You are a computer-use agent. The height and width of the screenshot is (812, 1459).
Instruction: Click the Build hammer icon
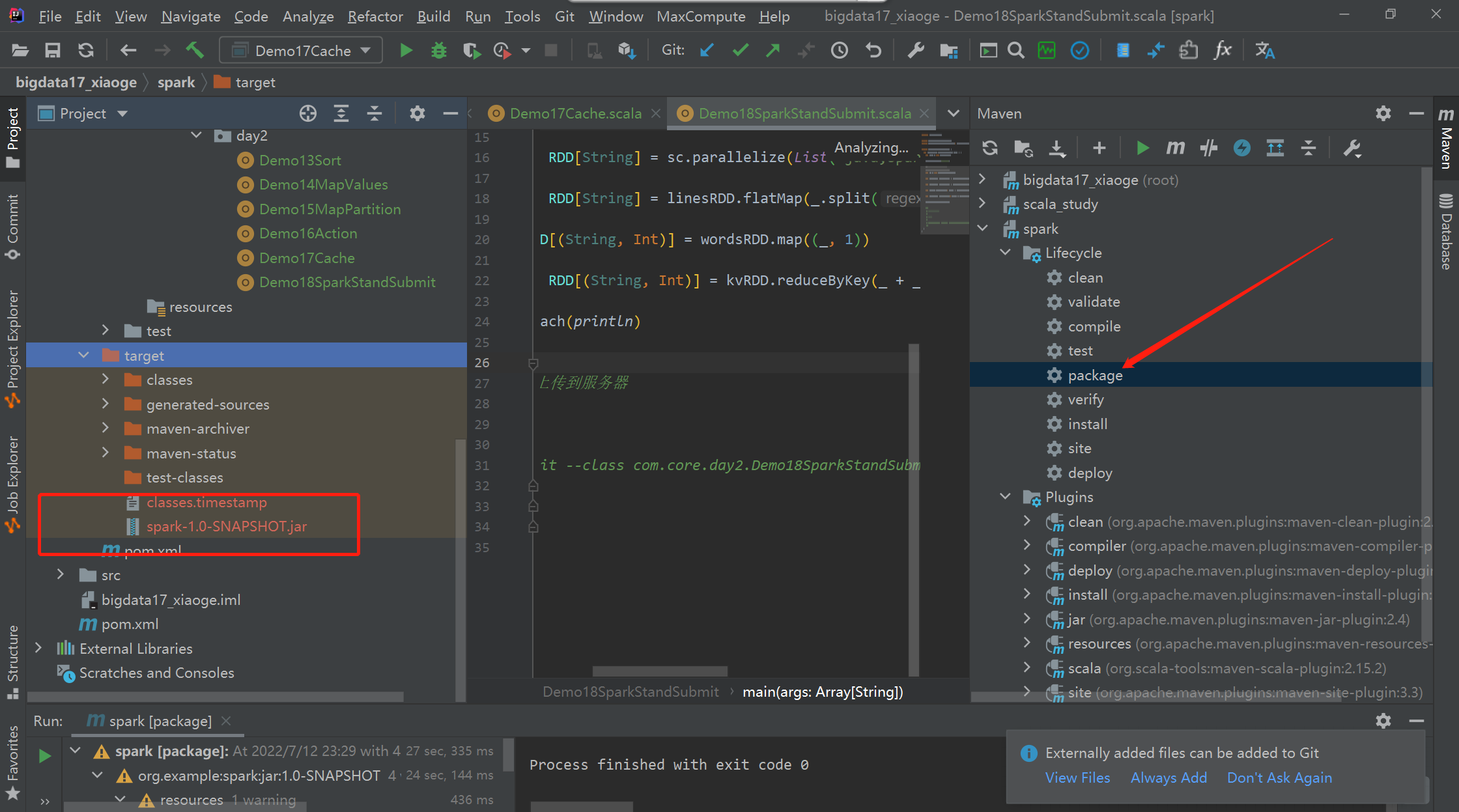[x=195, y=50]
